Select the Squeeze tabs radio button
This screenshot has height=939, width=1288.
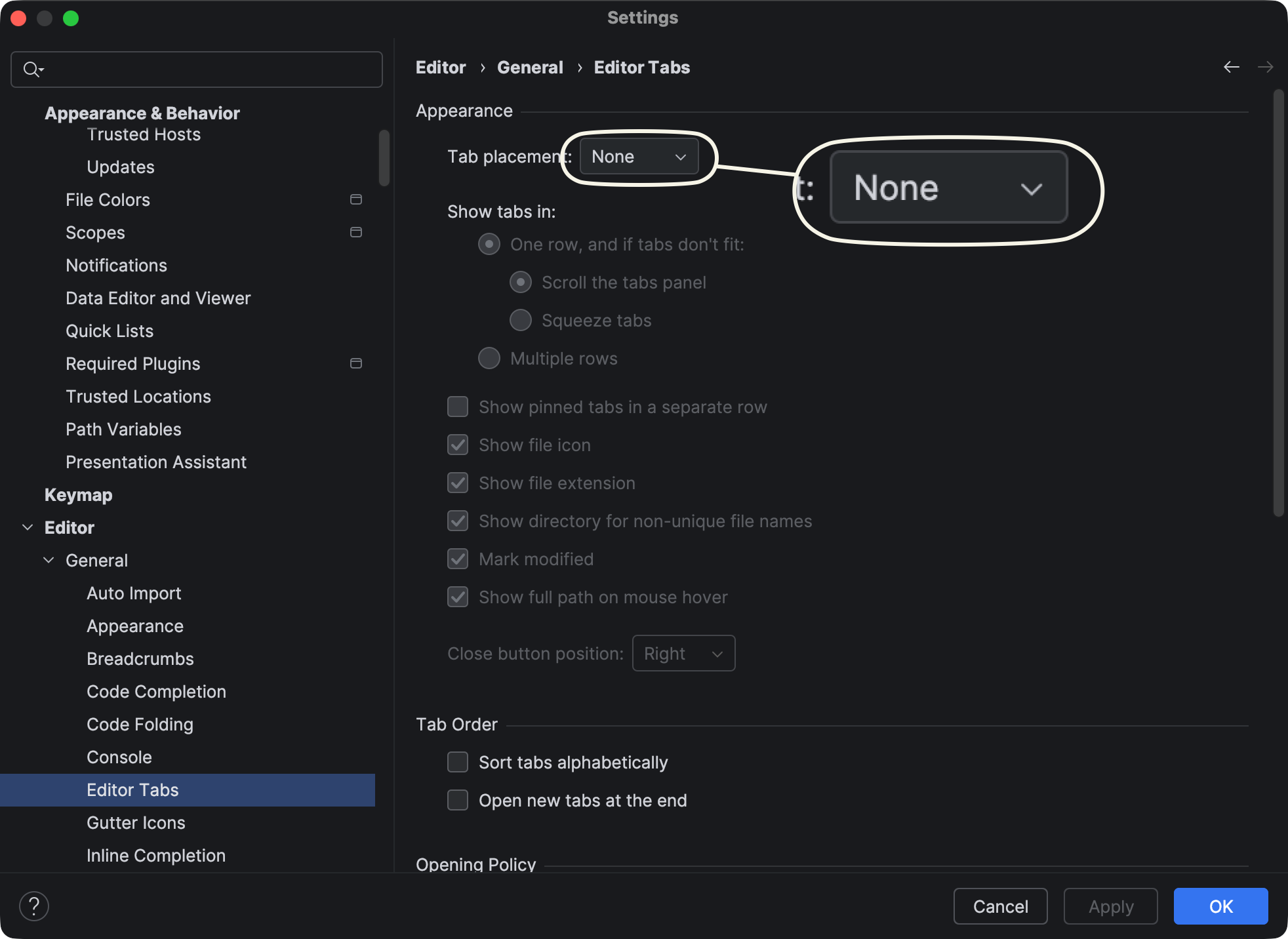coord(520,320)
